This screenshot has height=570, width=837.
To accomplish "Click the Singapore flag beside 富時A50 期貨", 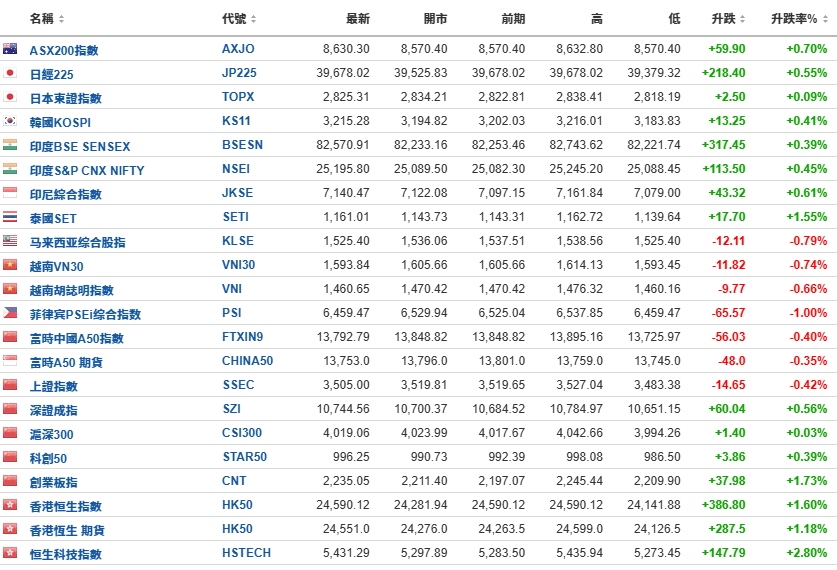I will pyautogui.click(x=10, y=361).
